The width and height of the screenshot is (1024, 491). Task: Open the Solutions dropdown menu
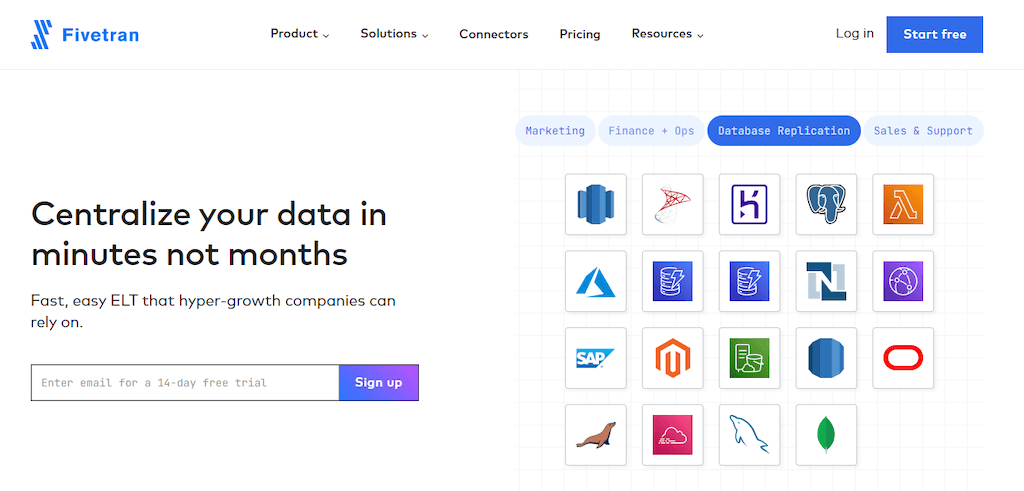coord(394,34)
